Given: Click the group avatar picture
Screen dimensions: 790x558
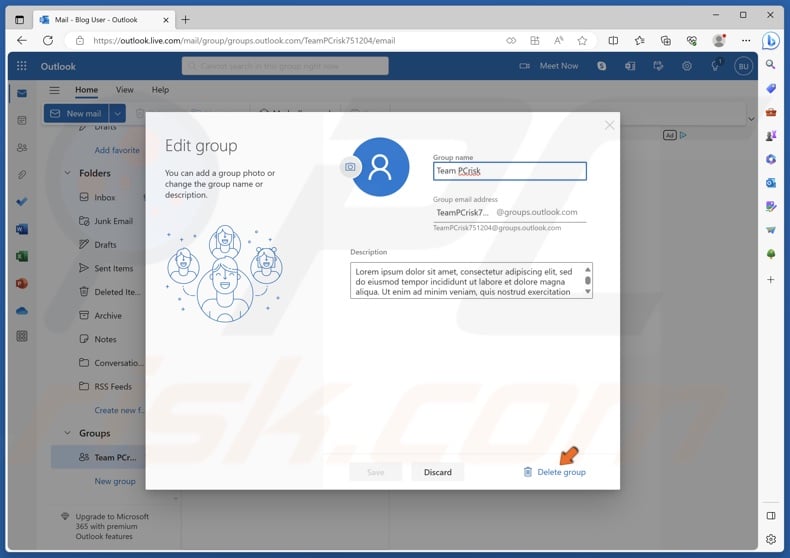Looking at the screenshot, I should 381,167.
